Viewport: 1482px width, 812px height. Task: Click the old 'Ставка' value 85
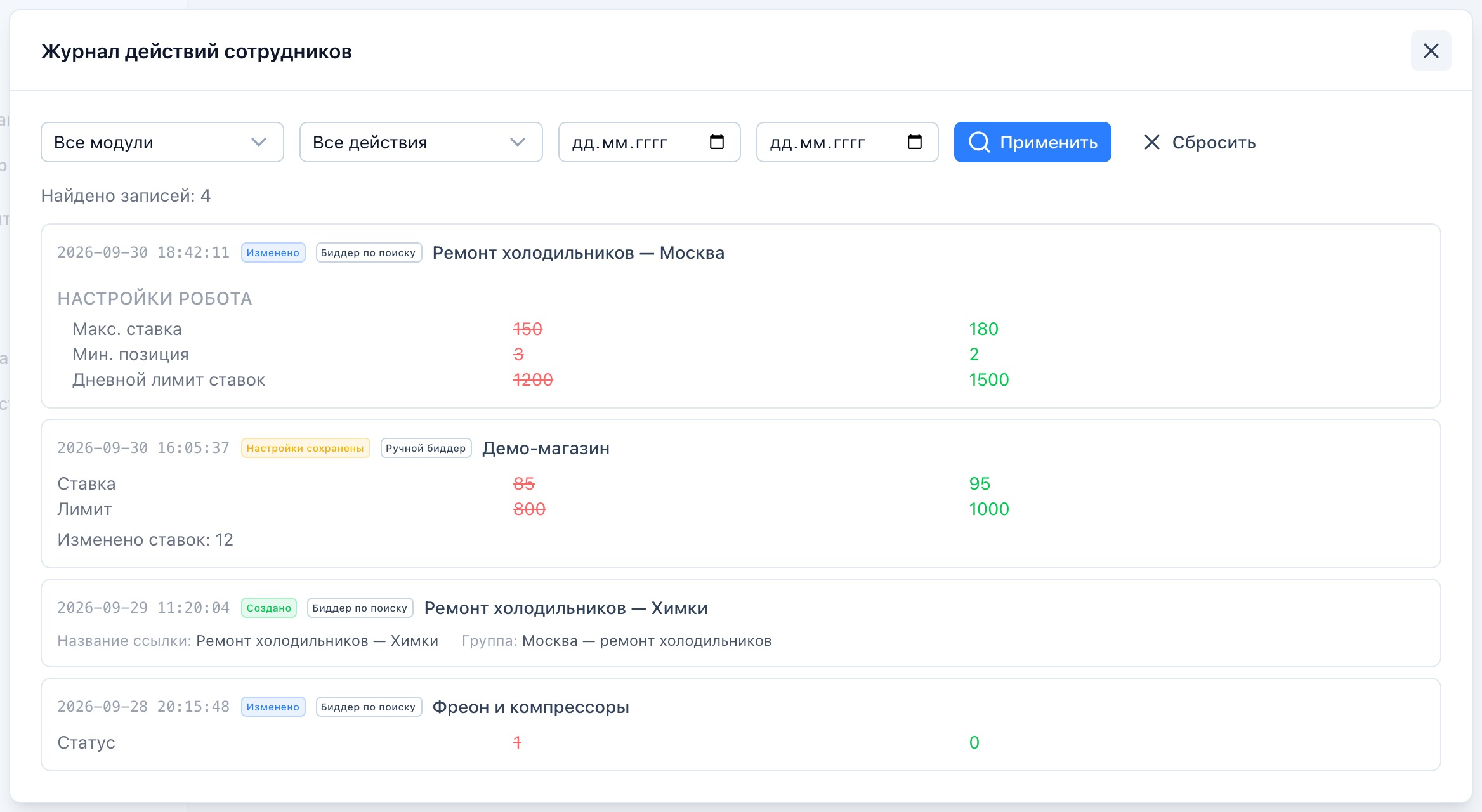(523, 483)
